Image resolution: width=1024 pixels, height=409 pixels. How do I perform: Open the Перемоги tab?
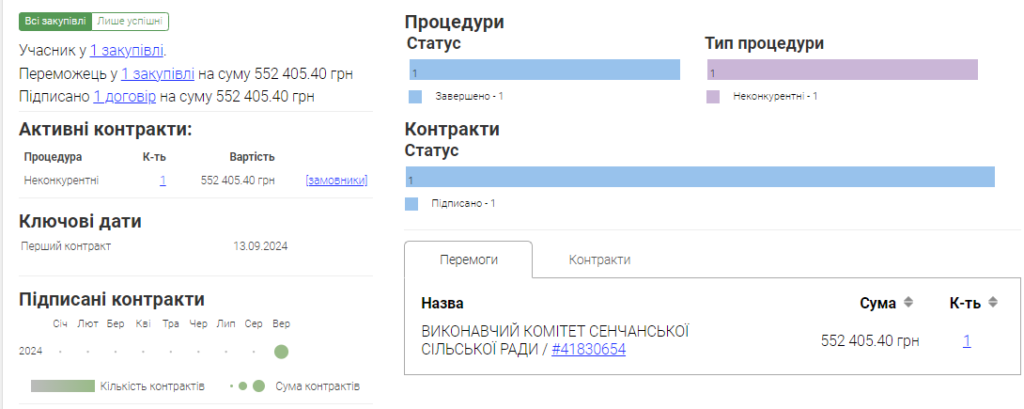[x=468, y=260]
